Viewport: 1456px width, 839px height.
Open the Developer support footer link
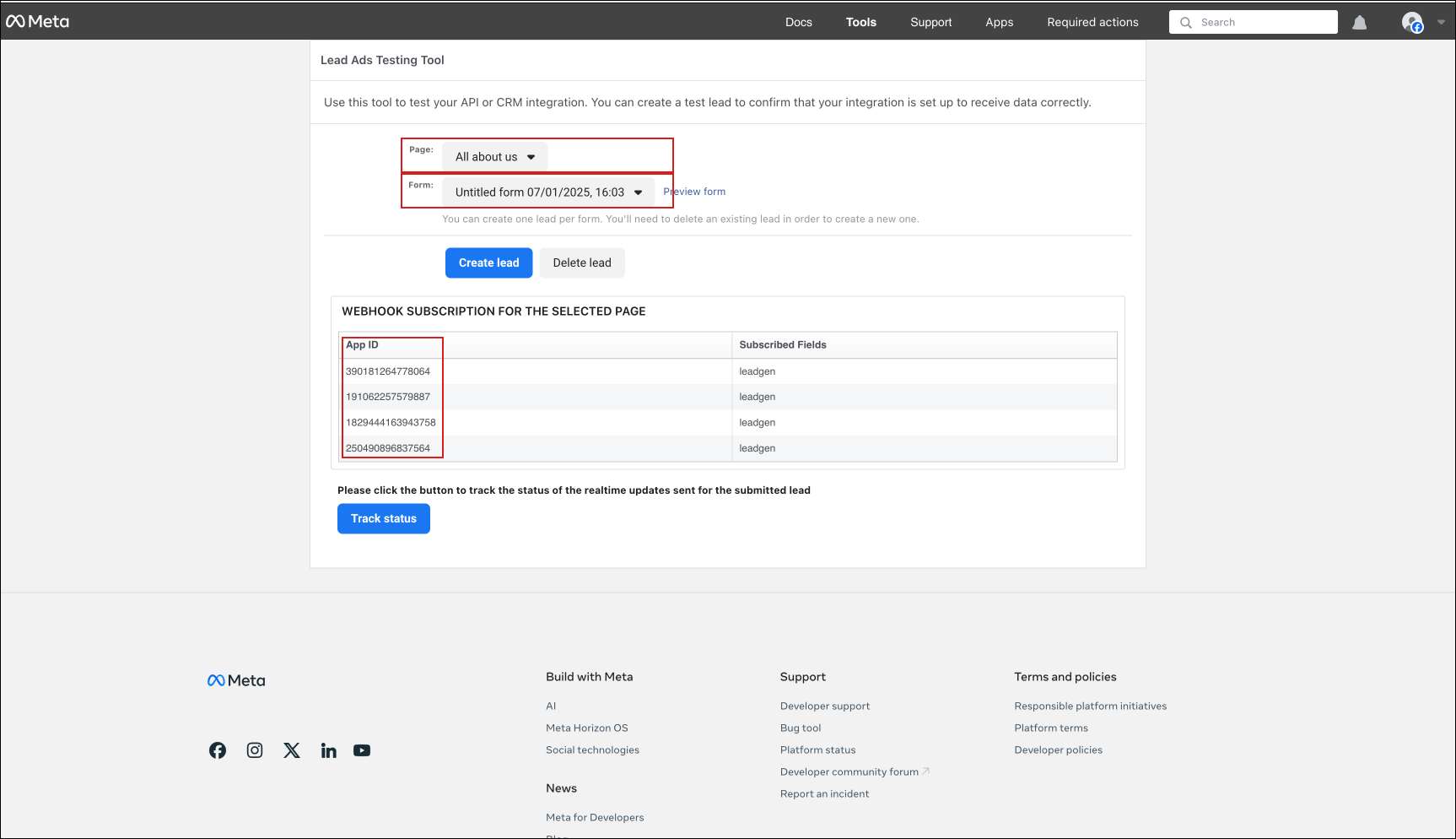pyautogui.click(x=825, y=706)
